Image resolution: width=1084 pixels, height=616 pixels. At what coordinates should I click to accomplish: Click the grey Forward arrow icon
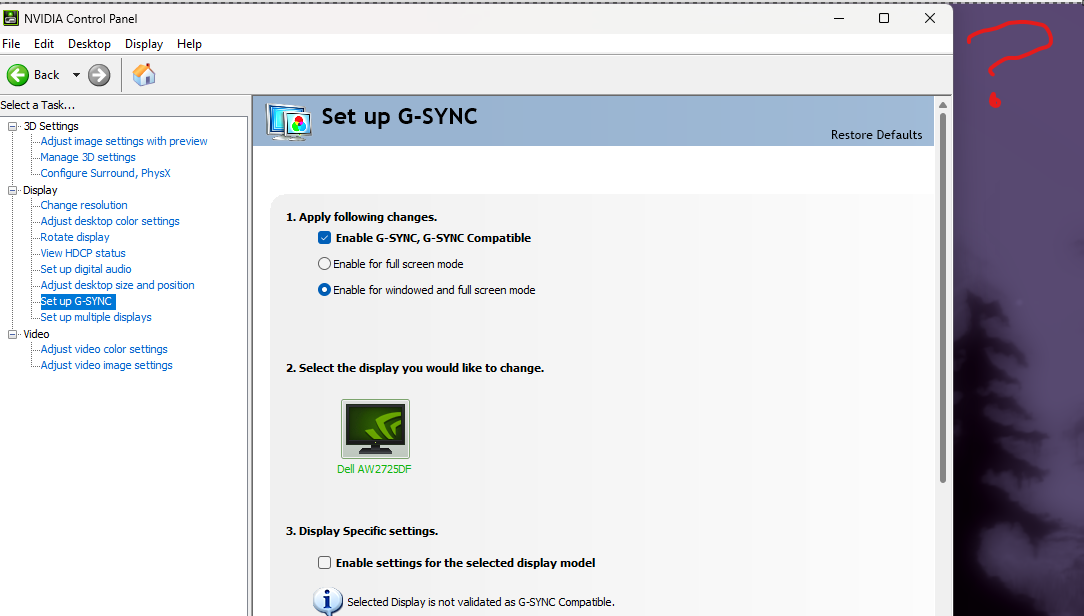pyautogui.click(x=99, y=75)
